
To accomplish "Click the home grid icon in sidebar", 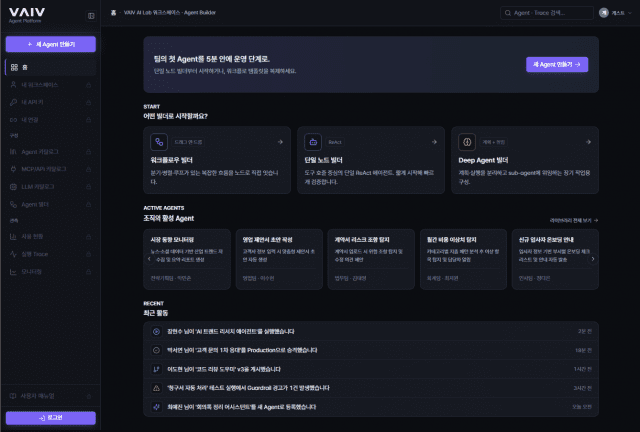I will [14, 67].
